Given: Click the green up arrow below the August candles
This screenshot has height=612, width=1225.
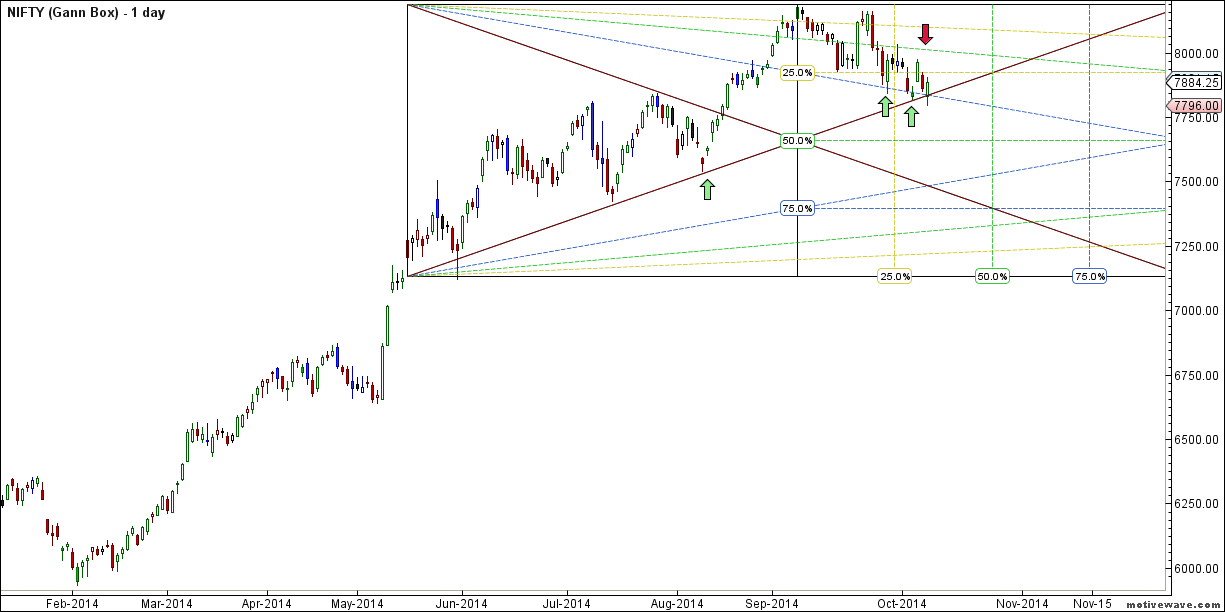Looking at the screenshot, I should tap(706, 188).
